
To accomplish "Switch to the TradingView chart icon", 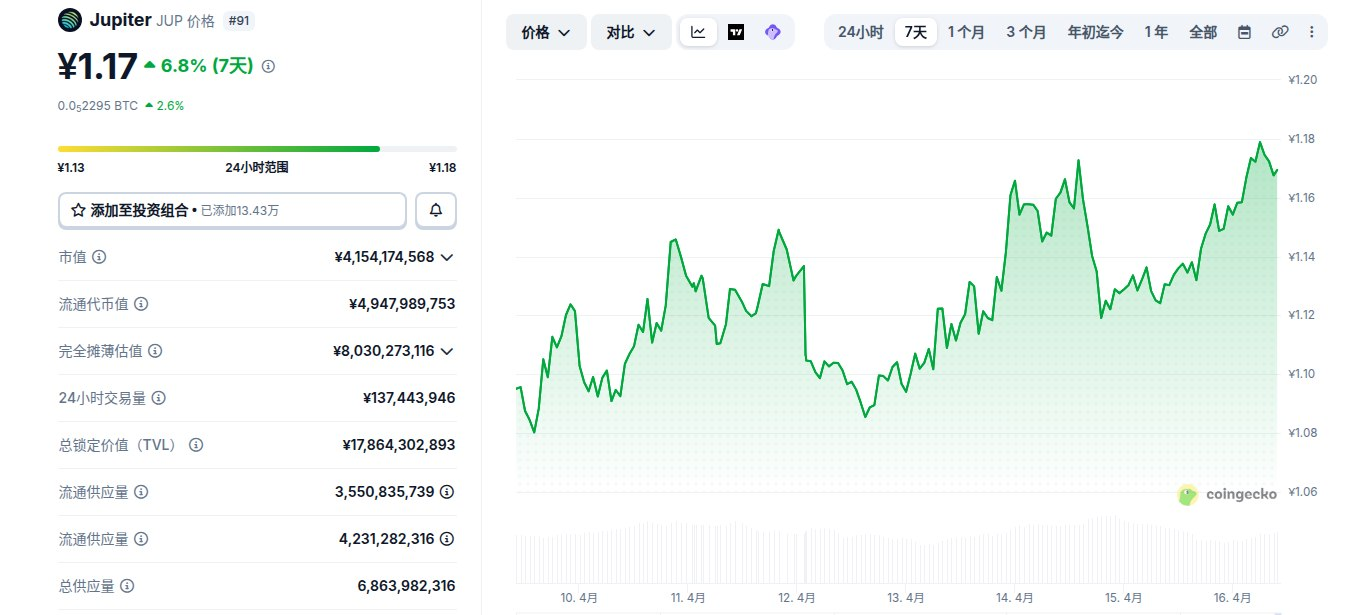I will click(x=736, y=32).
